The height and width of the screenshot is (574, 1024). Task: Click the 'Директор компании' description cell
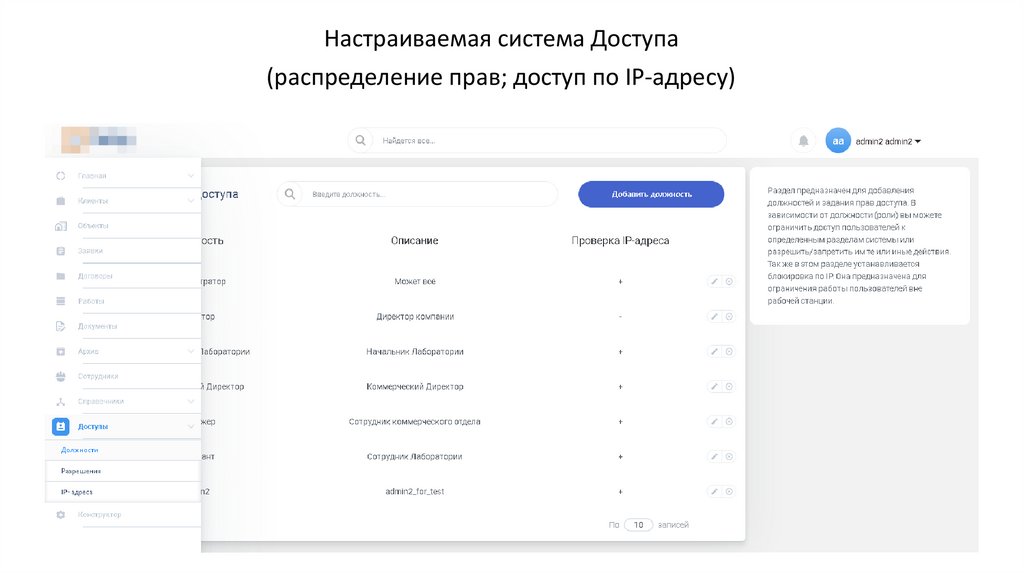[415, 317]
